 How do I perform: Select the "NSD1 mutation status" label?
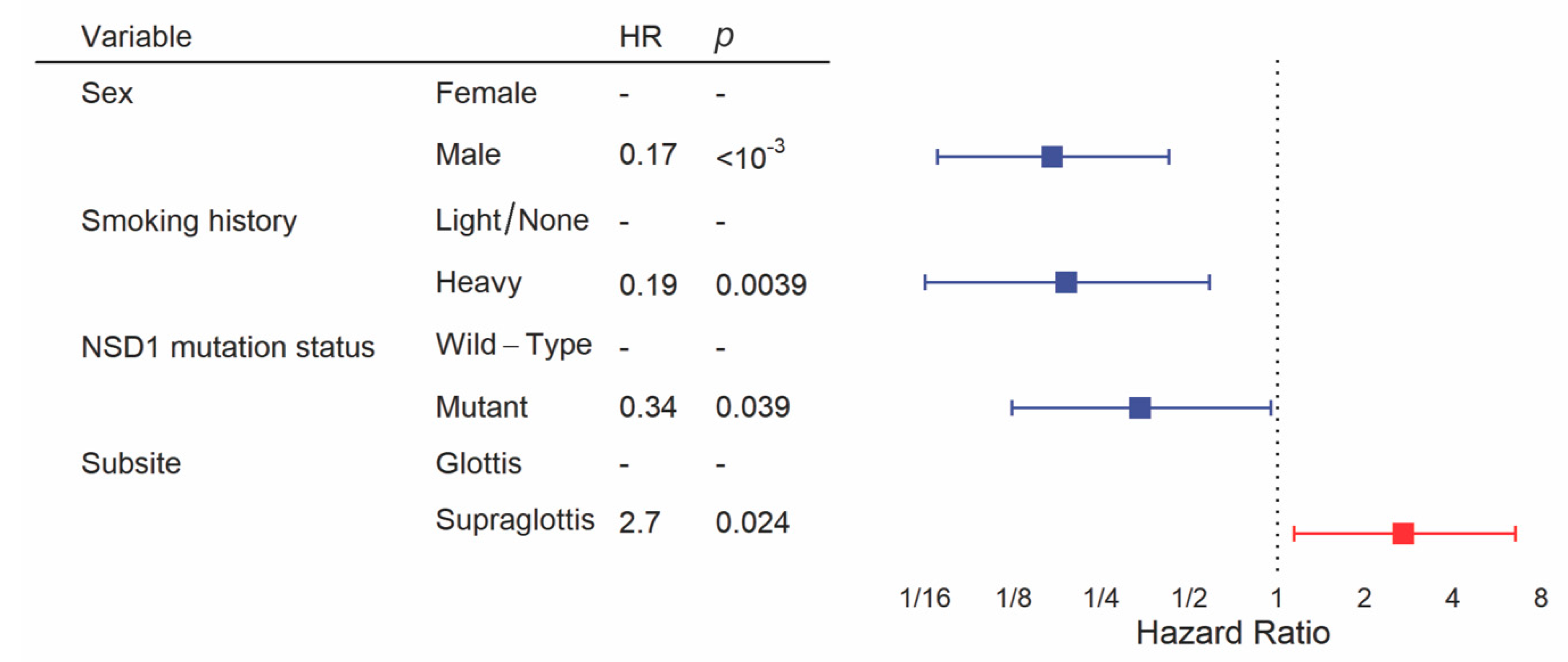coord(227,347)
